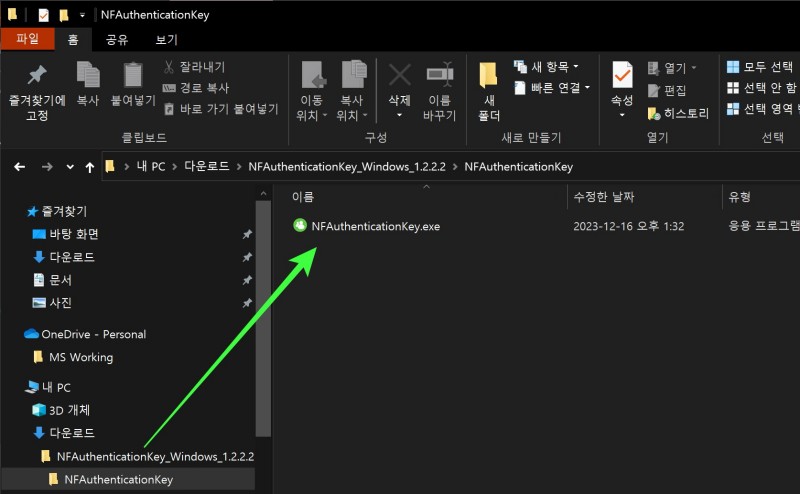Click 선택 영역 (Invert selection) option
This screenshot has width=800, height=494.
[763, 109]
